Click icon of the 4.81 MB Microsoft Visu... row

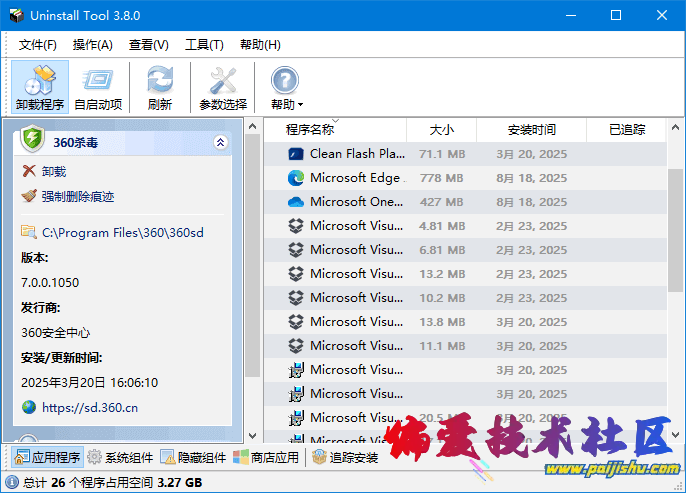296,226
